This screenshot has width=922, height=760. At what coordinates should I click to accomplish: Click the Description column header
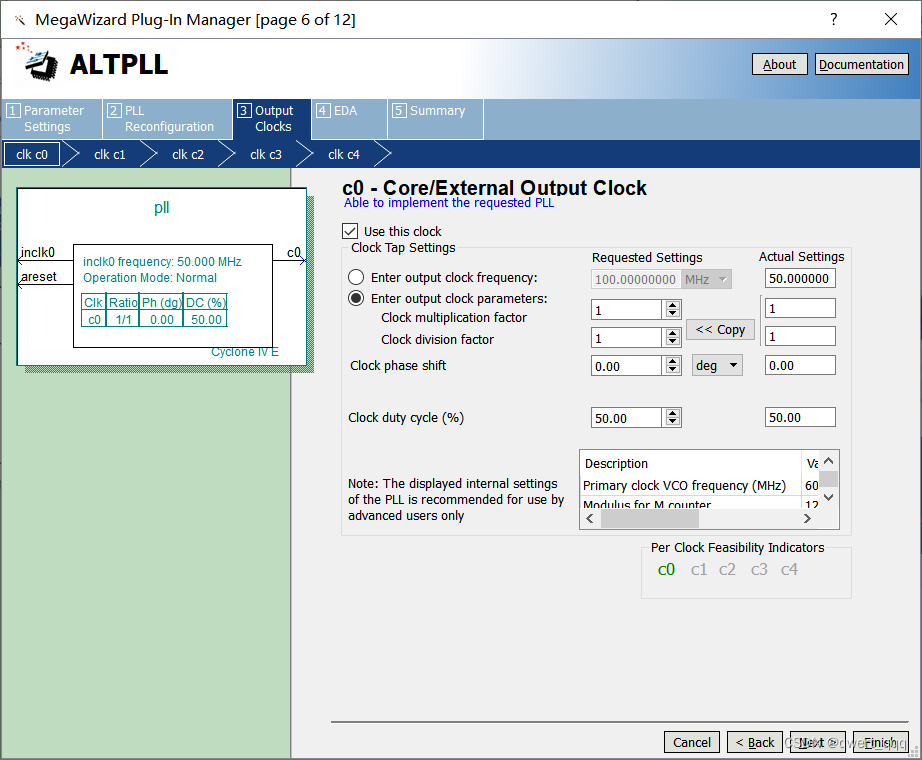[x=690, y=463]
